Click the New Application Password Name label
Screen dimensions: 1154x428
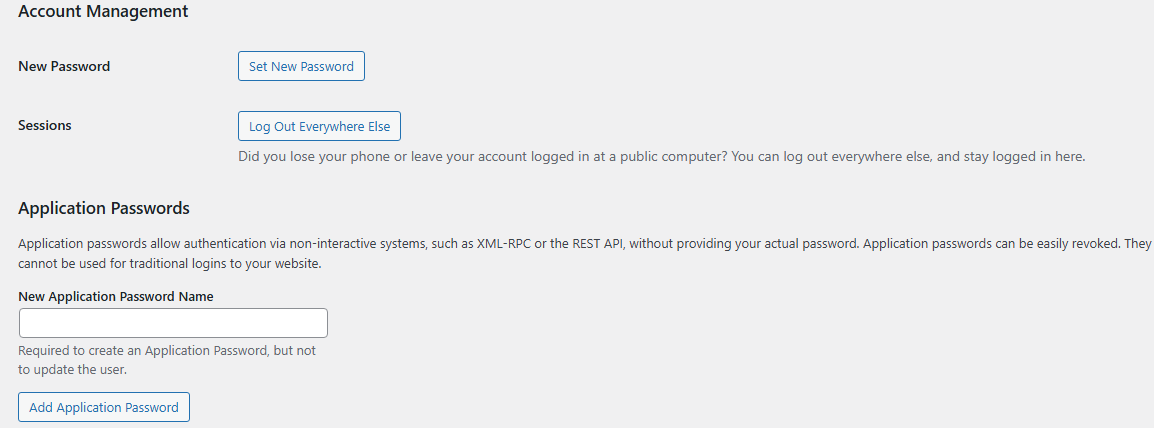tap(116, 297)
